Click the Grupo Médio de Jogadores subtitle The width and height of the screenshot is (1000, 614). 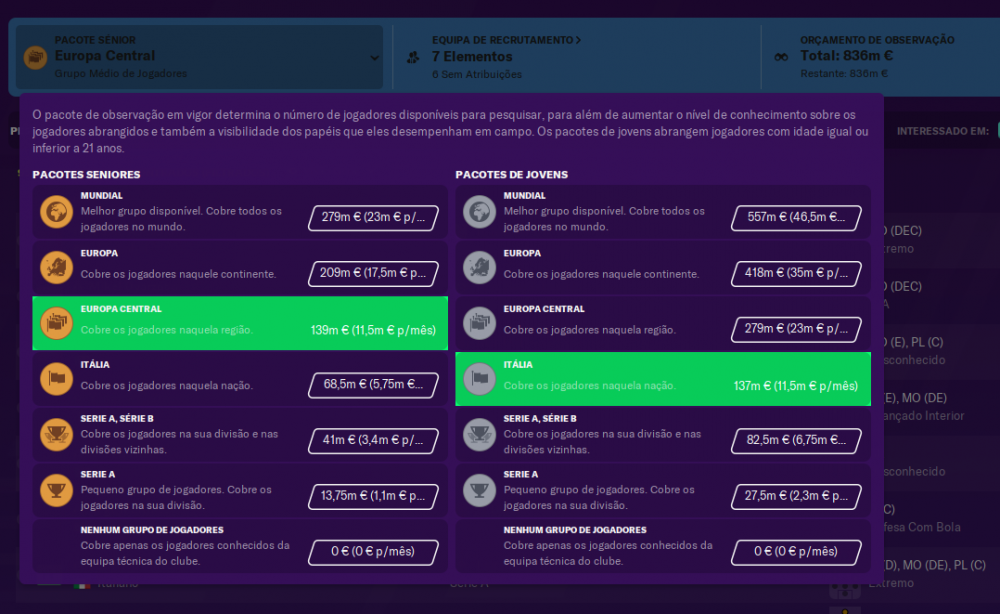click(x=121, y=73)
